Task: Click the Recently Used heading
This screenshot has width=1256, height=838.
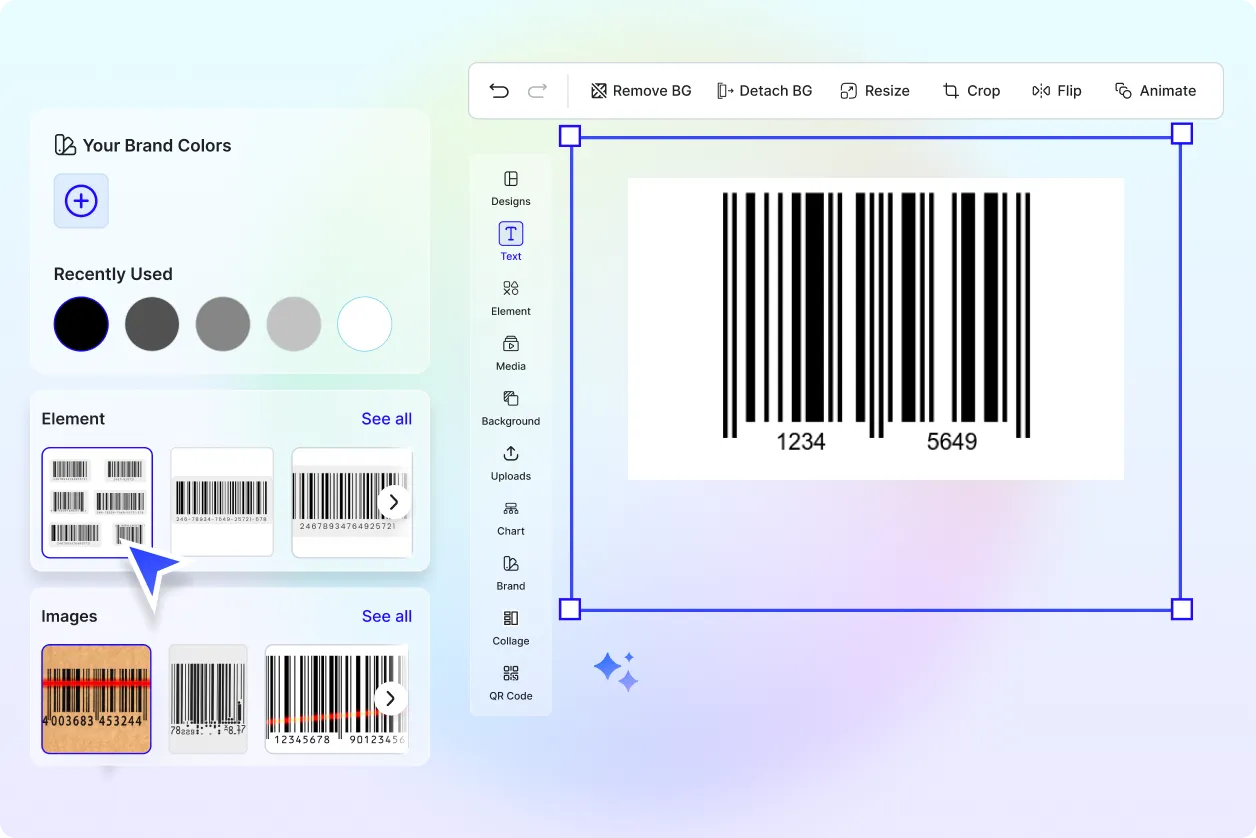Action: coord(113,274)
